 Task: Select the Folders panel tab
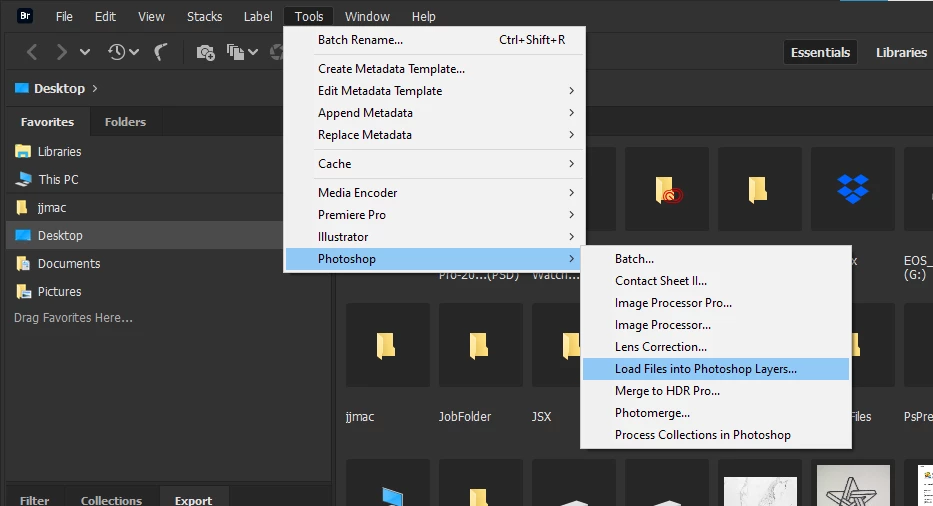click(x=125, y=122)
